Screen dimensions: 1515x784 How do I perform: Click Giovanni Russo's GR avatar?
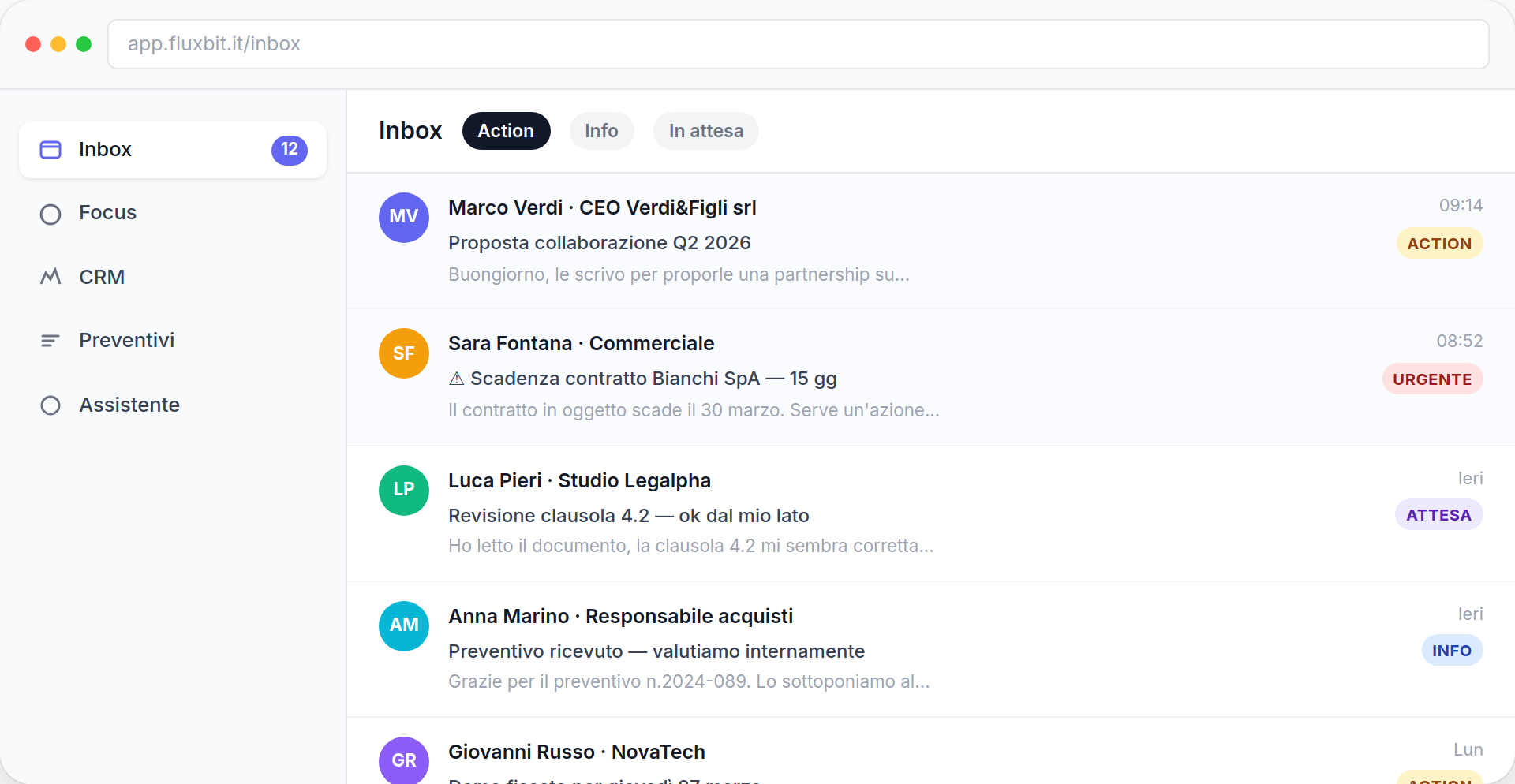click(x=403, y=760)
